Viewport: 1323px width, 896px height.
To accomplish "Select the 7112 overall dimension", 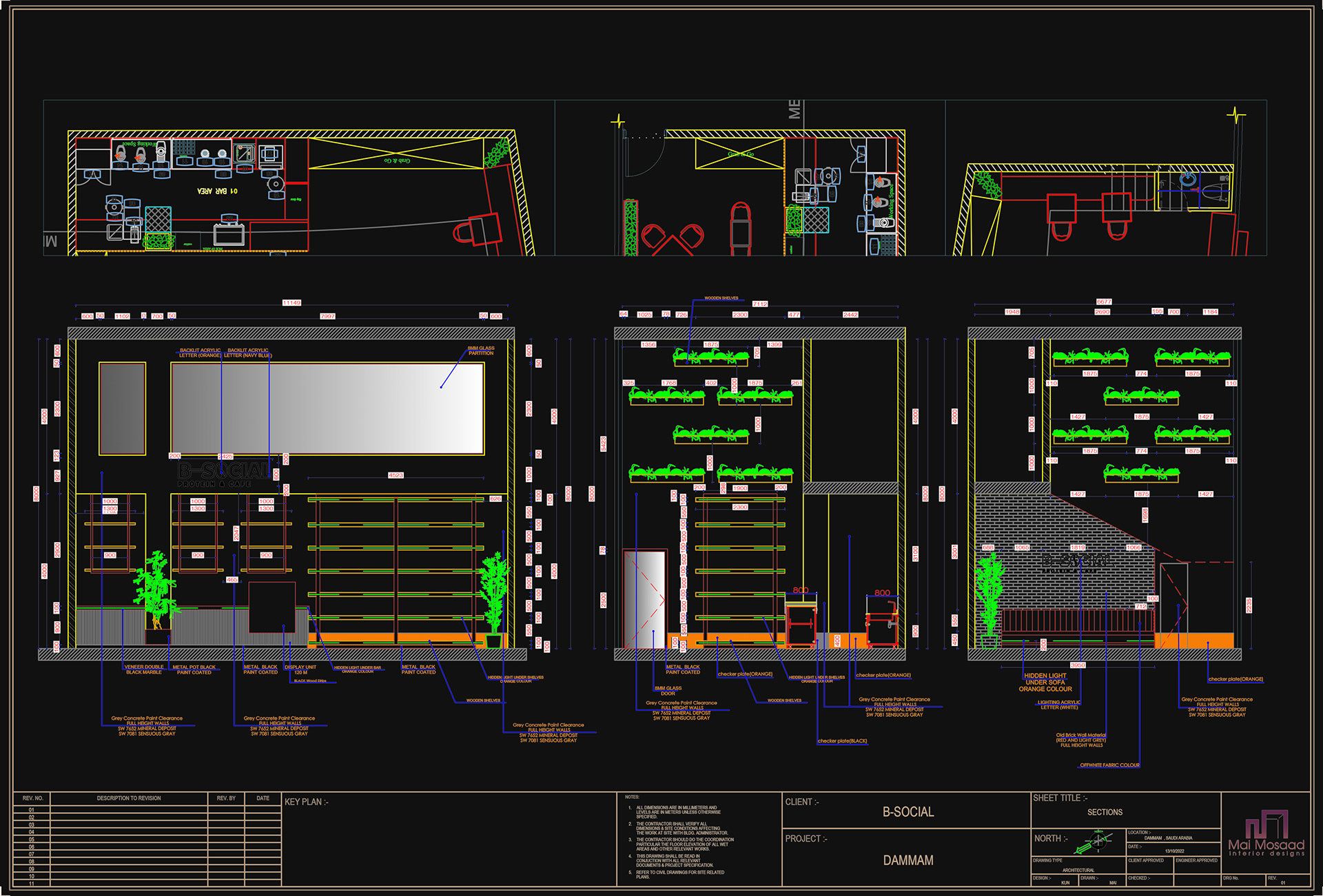I will [760, 304].
